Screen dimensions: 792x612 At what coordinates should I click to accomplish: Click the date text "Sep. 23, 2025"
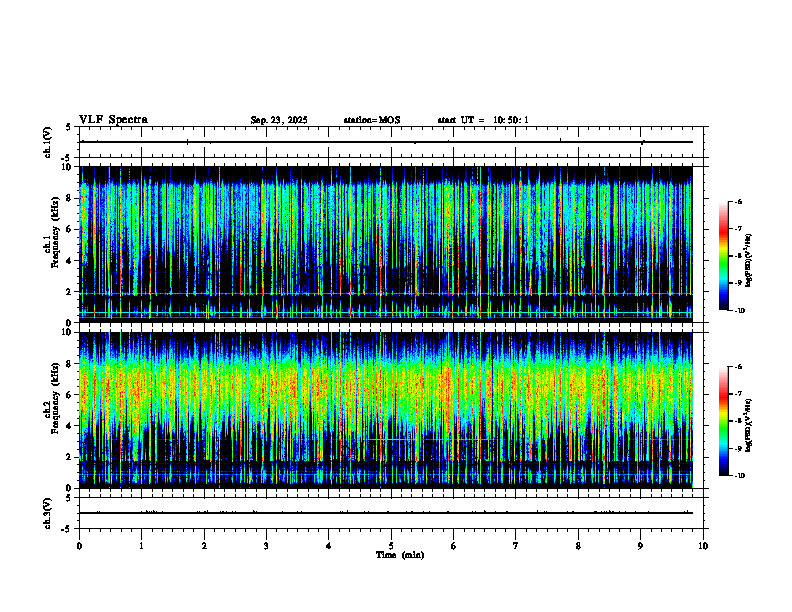coord(279,120)
